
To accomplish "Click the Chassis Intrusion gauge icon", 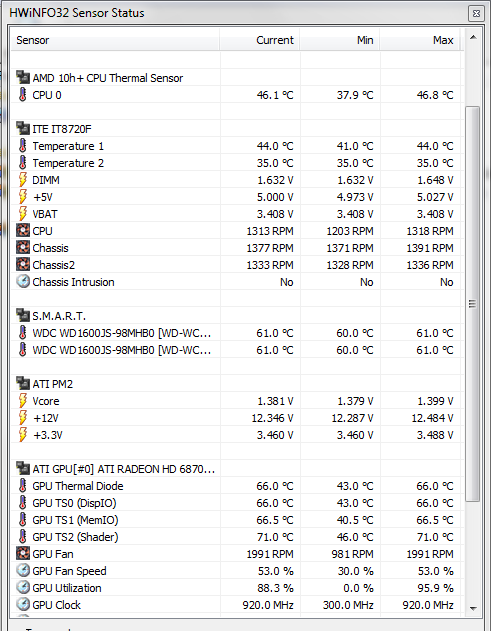I will pos(23,282).
